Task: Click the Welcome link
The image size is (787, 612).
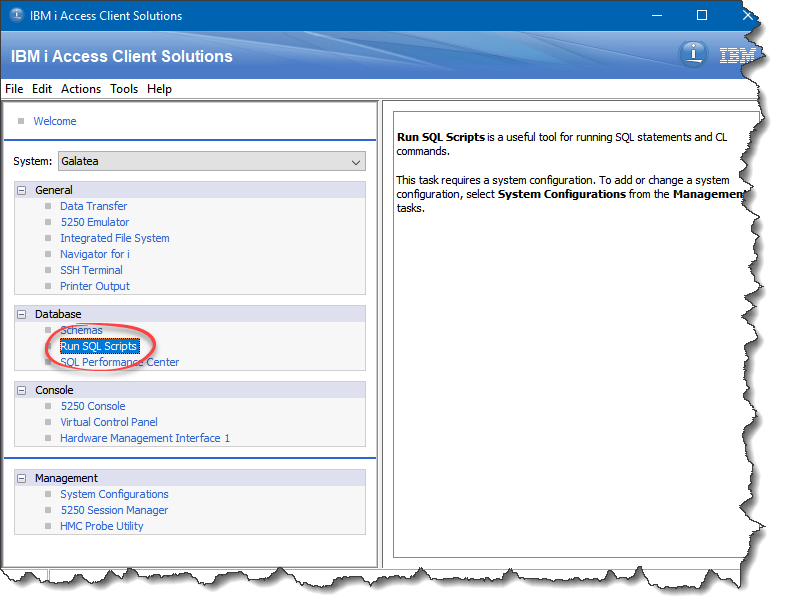Action: [x=55, y=121]
